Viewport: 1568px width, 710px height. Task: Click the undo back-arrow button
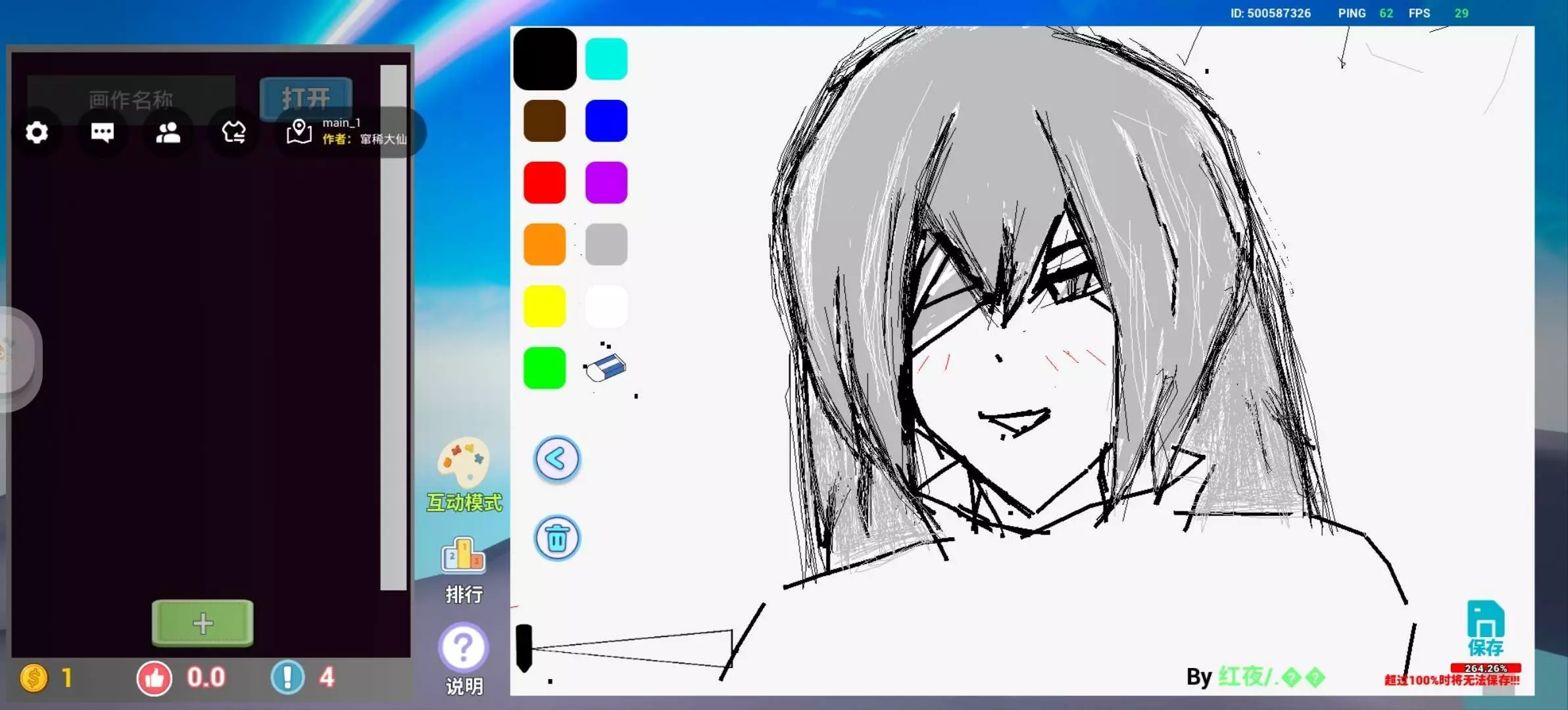(556, 459)
